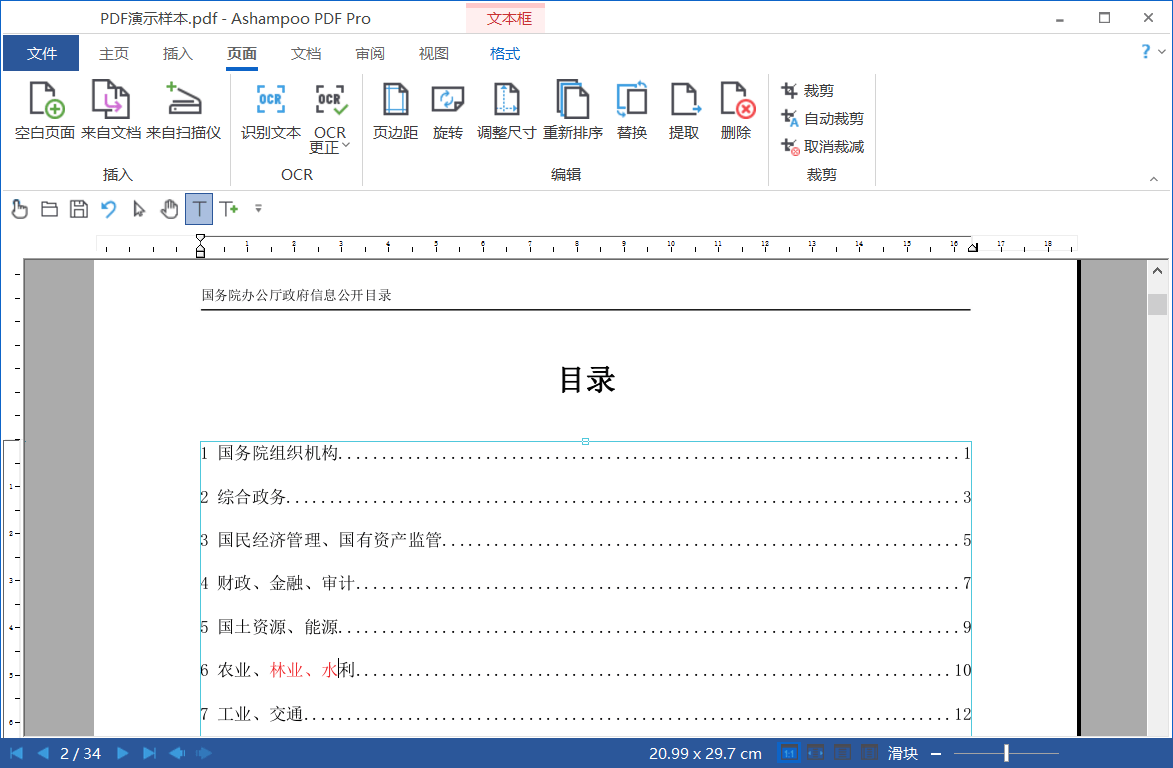Open the 文件 file menu
This screenshot has height=768, width=1173.
click(41, 53)
